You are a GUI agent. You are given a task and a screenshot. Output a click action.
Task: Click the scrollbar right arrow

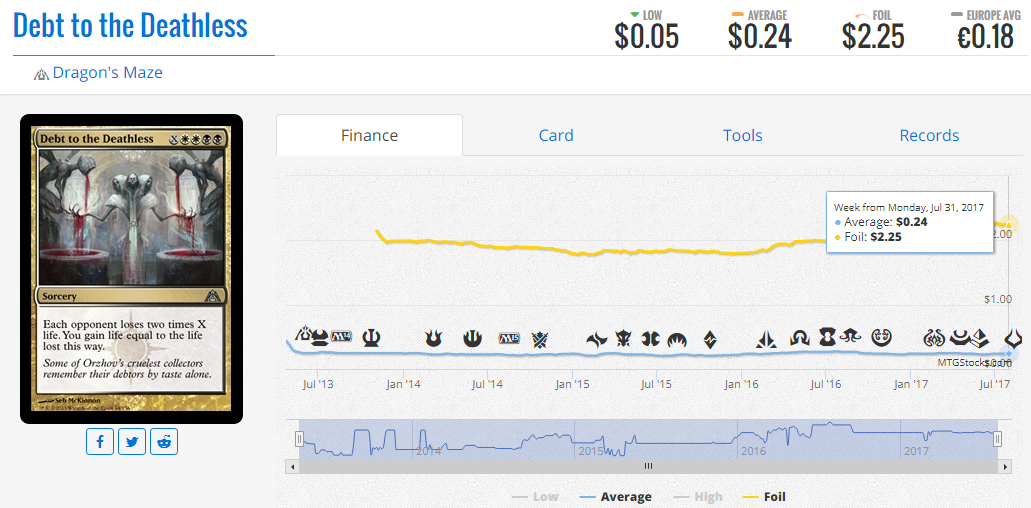(x=1005, y=466)
